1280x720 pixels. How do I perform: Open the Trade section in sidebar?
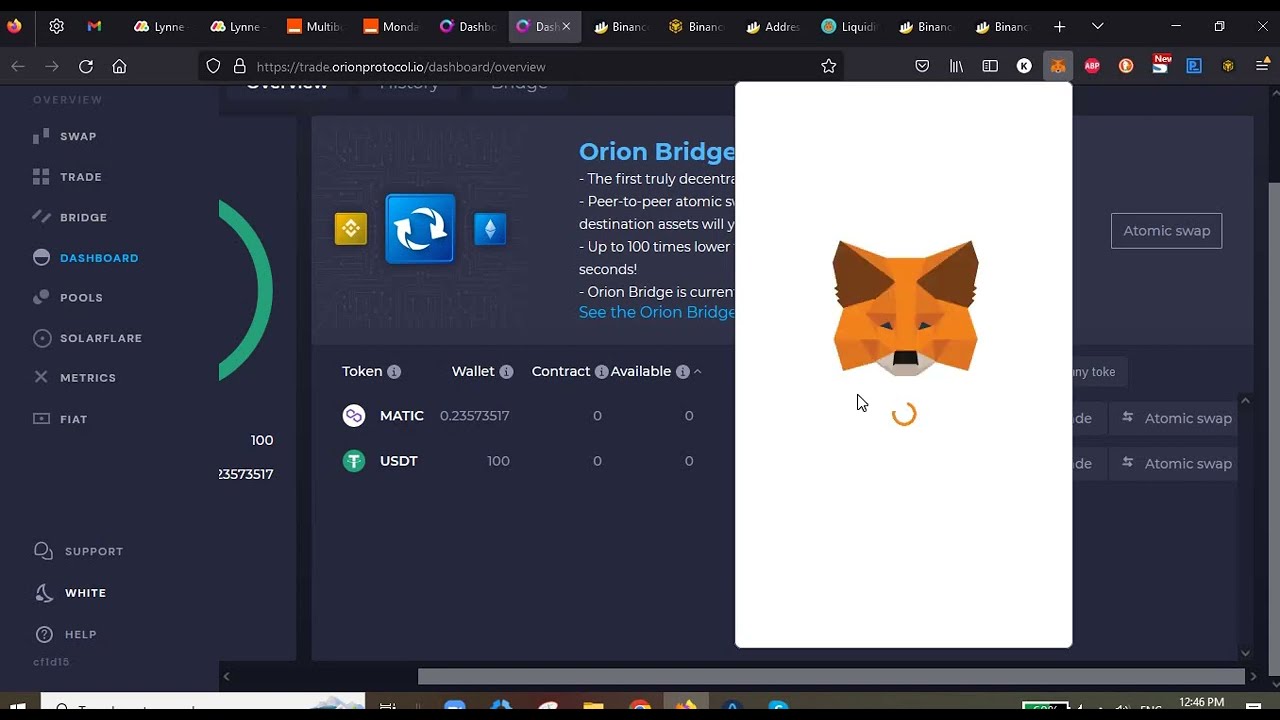point(67,177)
